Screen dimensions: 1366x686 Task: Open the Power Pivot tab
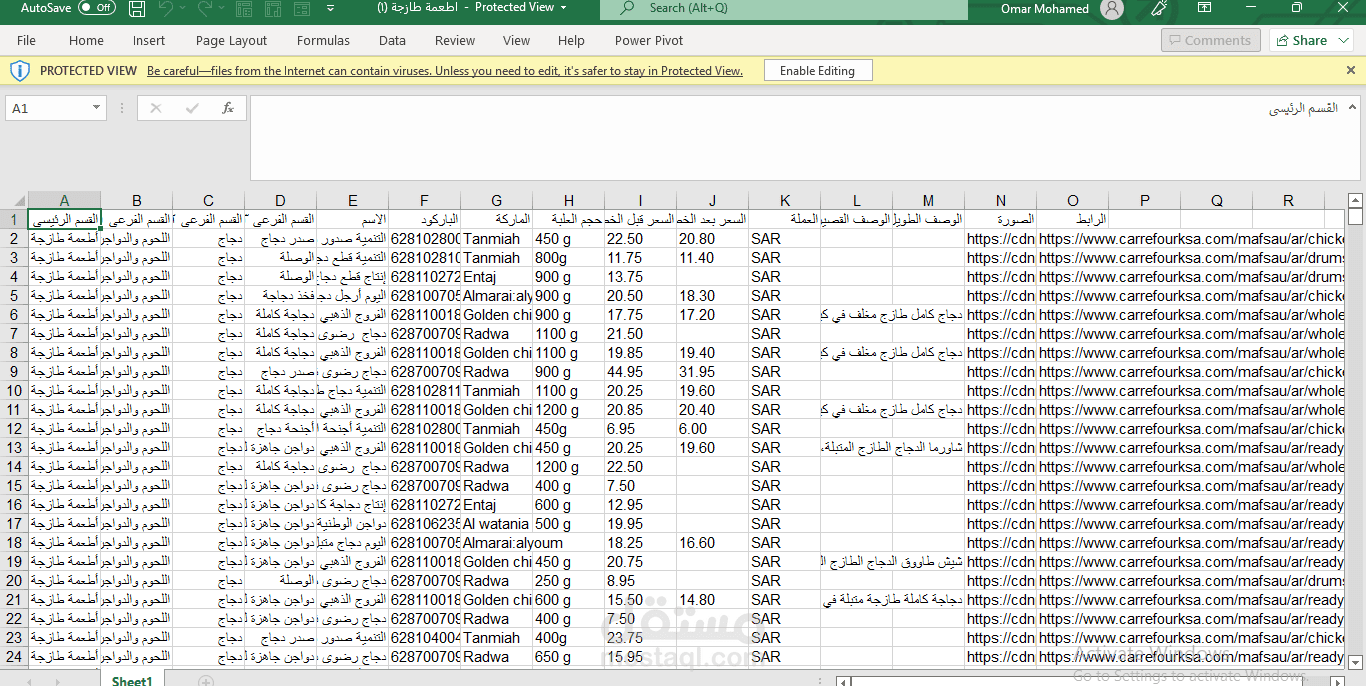(649, 41)
